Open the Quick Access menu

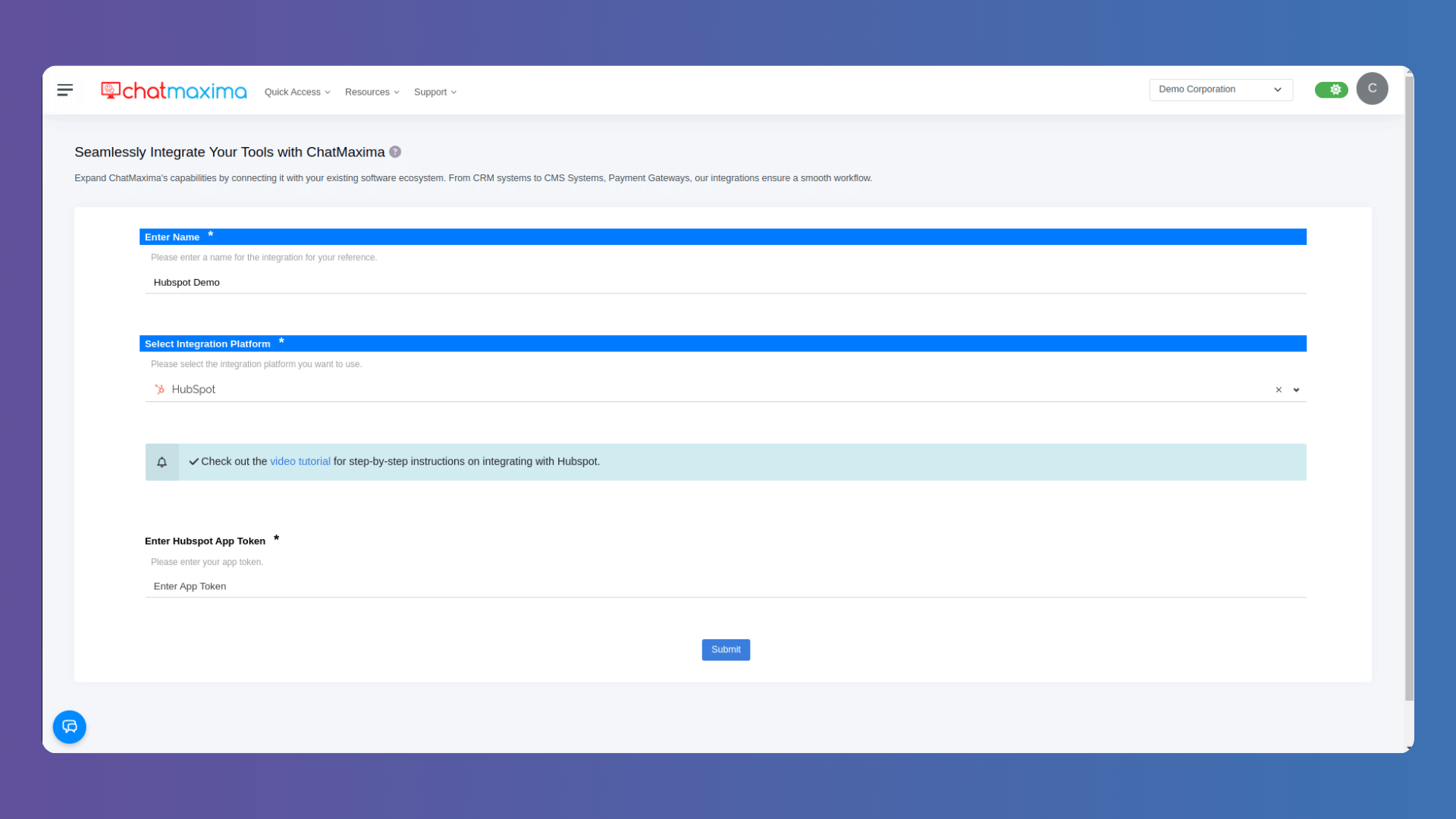click(297, 92)
